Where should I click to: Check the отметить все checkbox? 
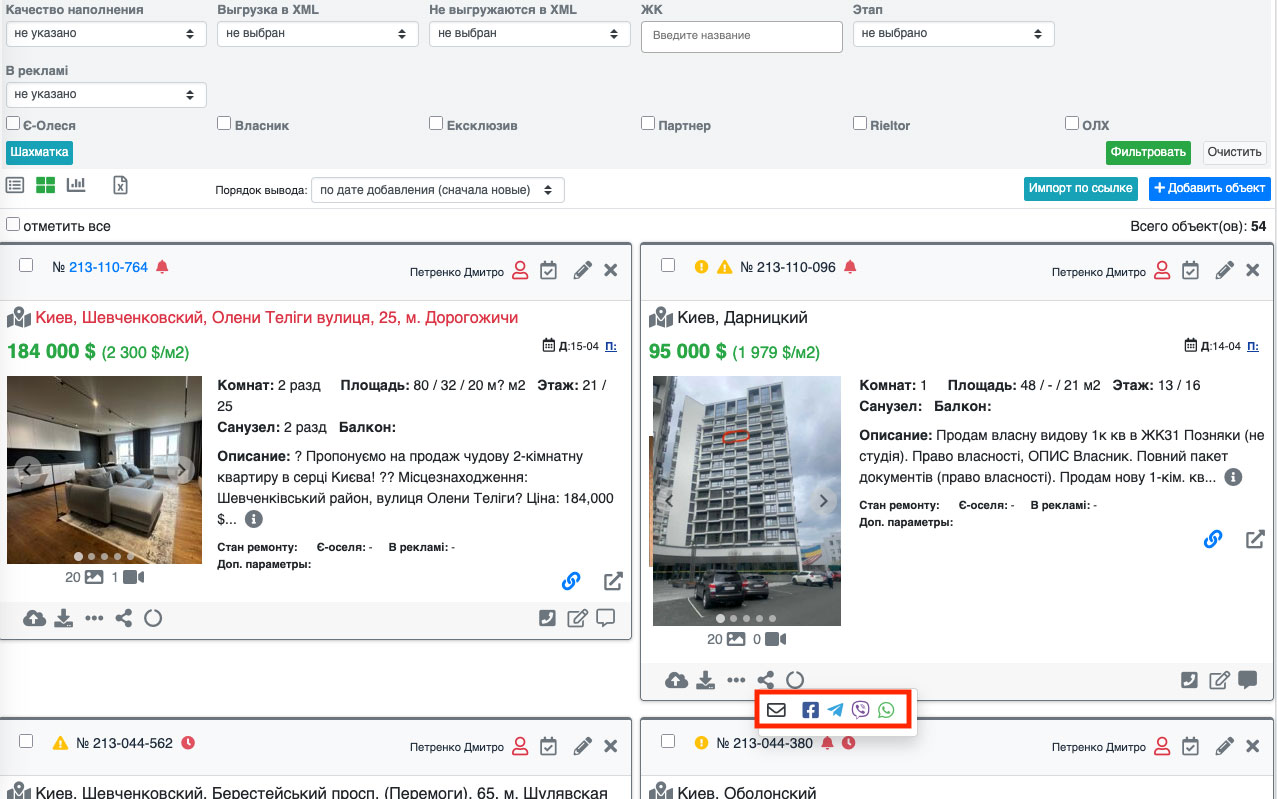pos(13,225)
